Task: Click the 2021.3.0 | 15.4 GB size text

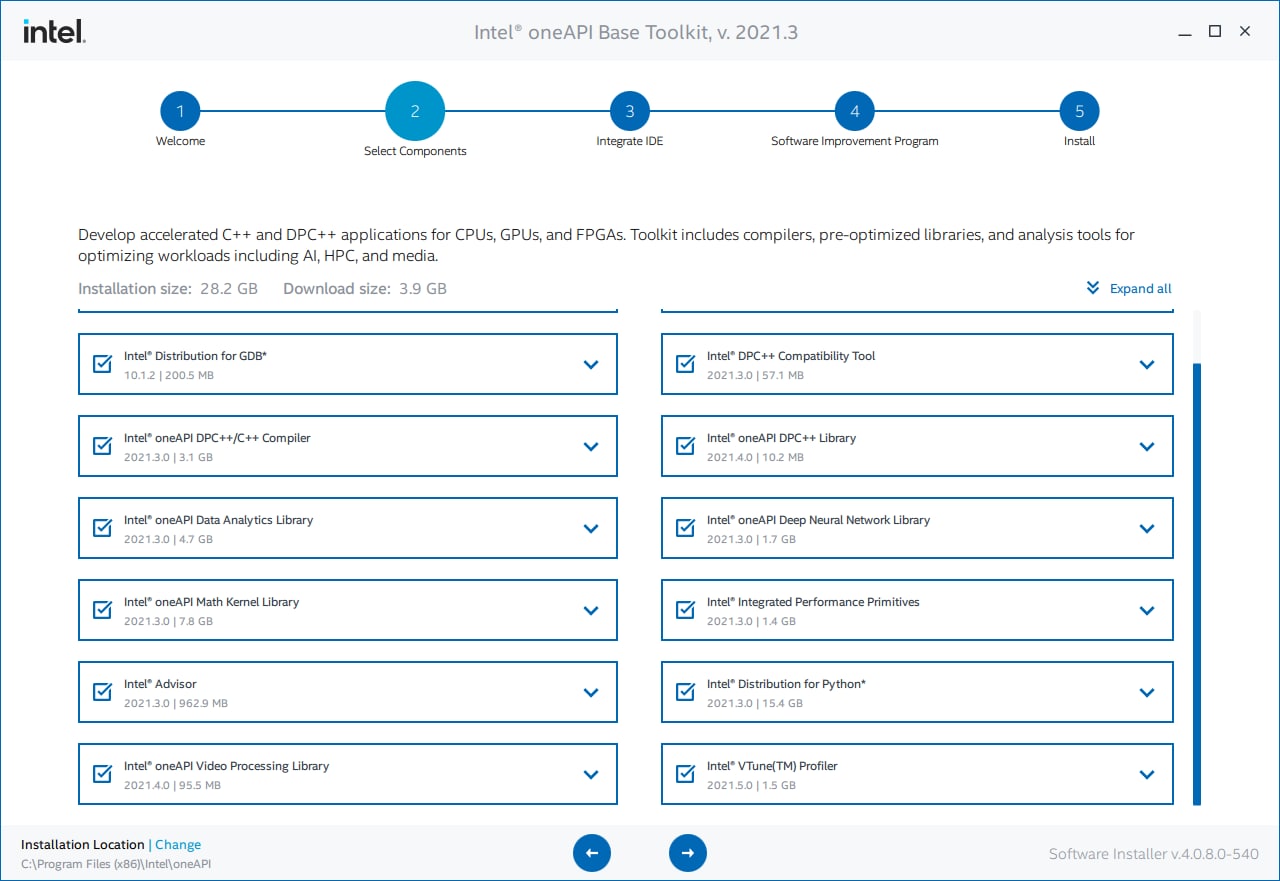Action: (x=755, y=704)
